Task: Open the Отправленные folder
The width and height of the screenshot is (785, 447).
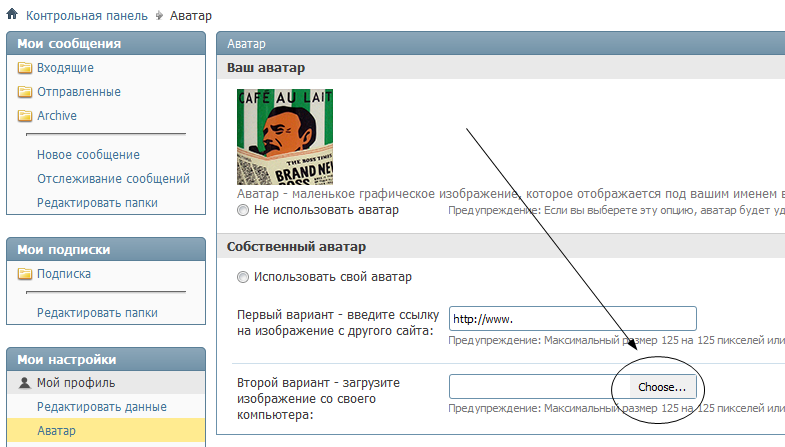Action: pos(79,92)
